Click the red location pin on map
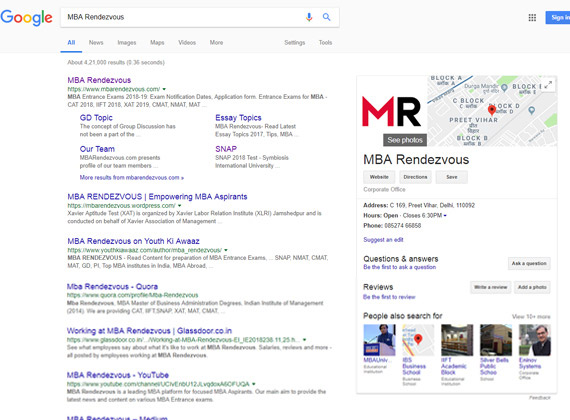The width and height of the screenshot is (570, 420). click(491, 109)
